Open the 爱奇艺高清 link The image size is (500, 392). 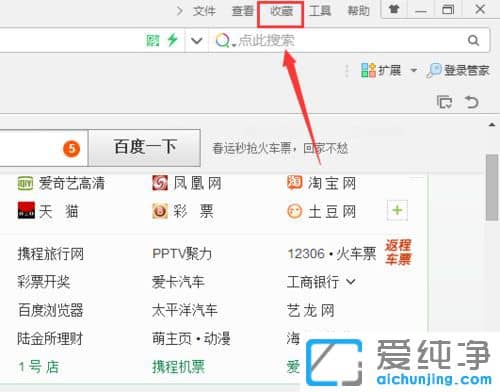point(72,183)
